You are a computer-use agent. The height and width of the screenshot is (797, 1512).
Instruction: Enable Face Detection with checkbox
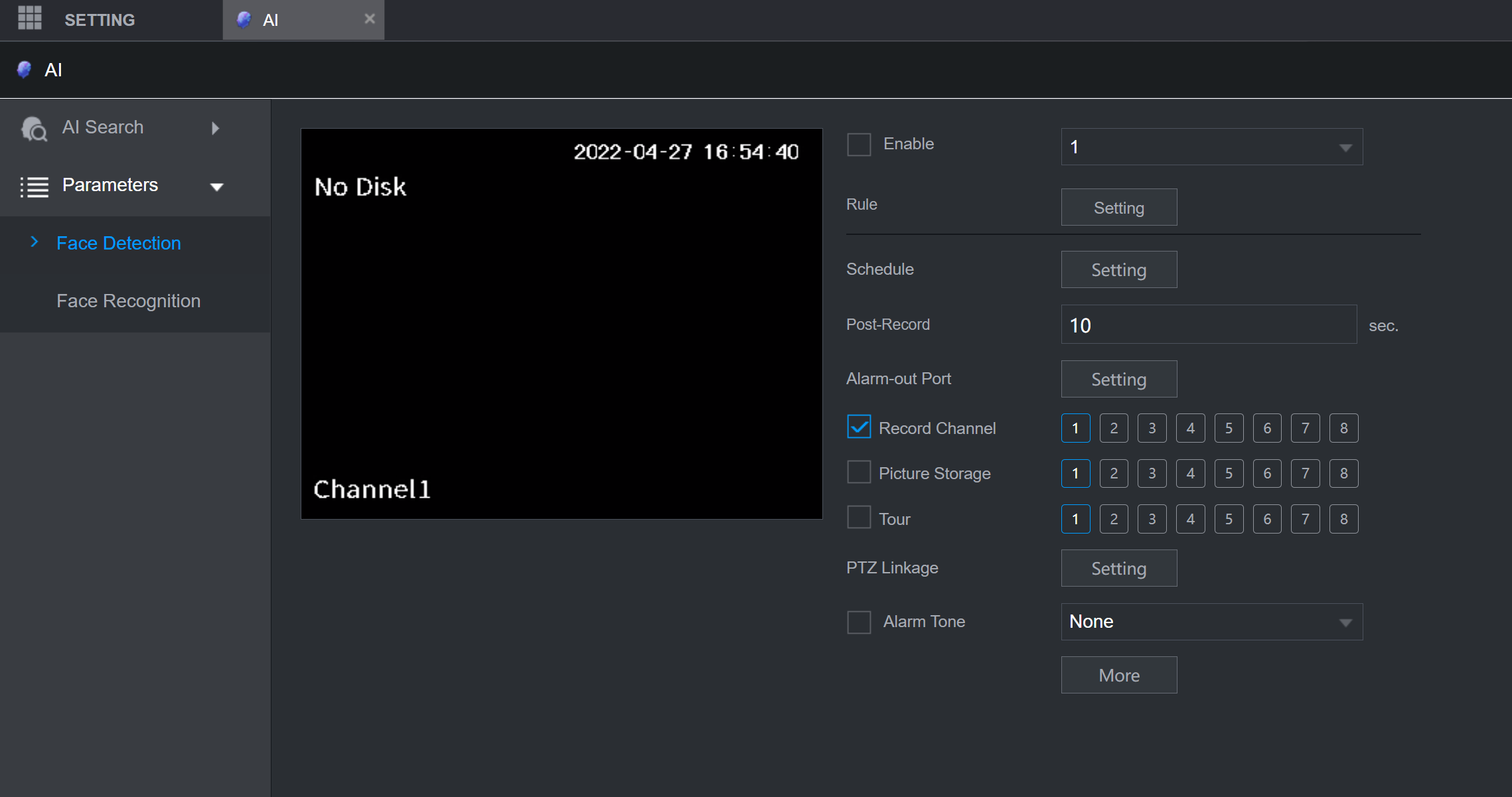858,144
